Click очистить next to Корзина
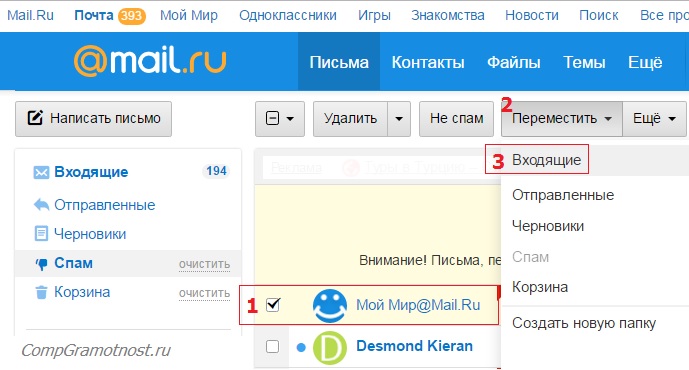 204,293
